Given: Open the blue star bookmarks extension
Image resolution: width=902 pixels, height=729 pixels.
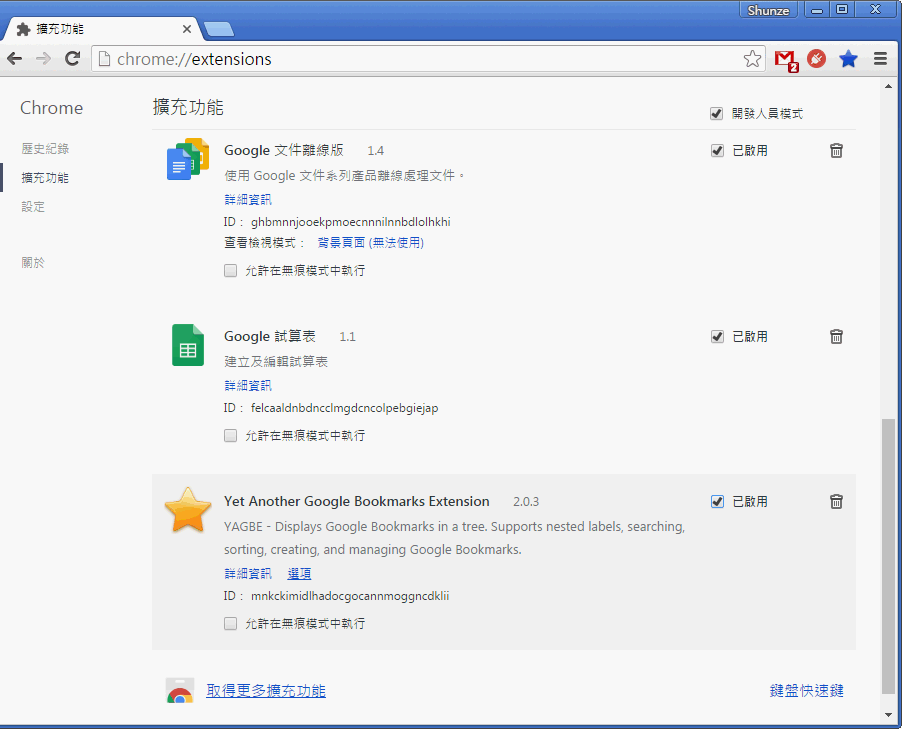Looking at the screenshot, I should pos(849,59).
